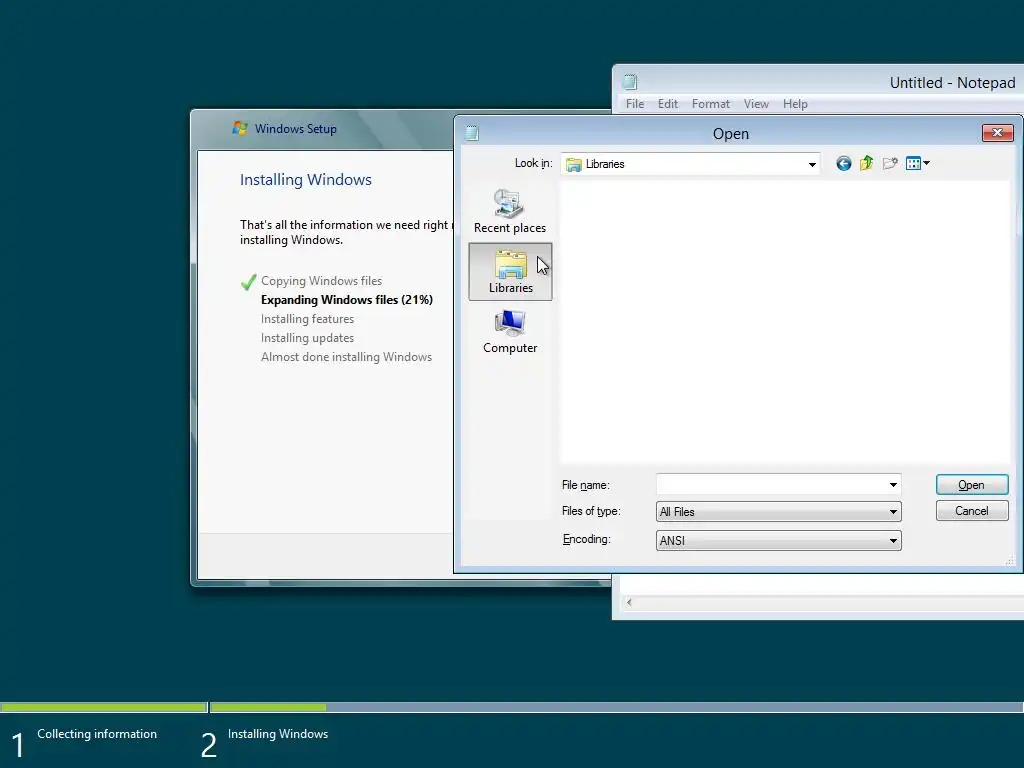Image resolution: width=1024 pixels, height=768 pixels.
Task: Click the 'Installing Windows' step 2 label
Action: [278, 733]
